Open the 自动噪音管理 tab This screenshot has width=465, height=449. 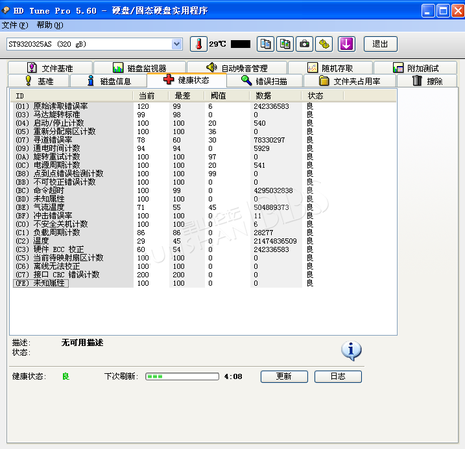237,68
